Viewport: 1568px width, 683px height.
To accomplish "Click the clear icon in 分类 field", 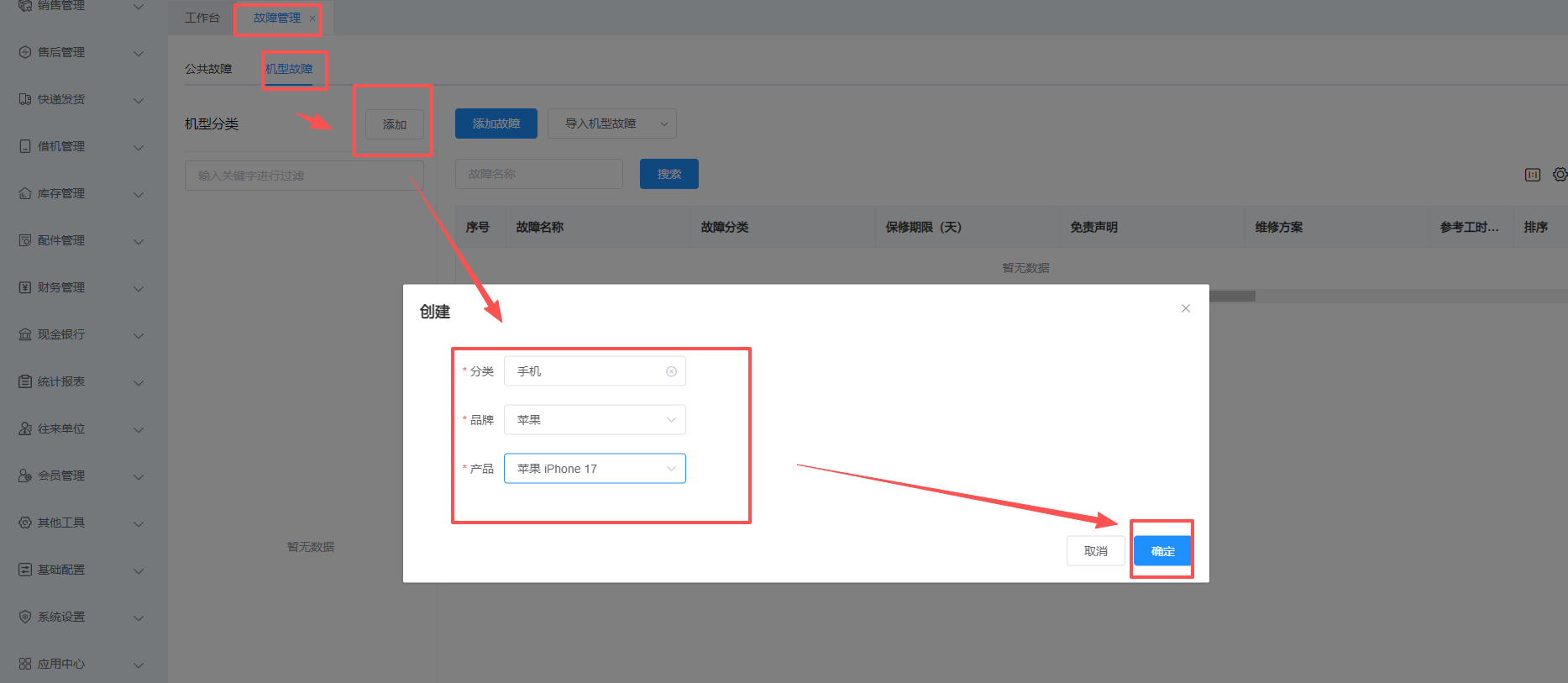I will (x=671, y=371).
